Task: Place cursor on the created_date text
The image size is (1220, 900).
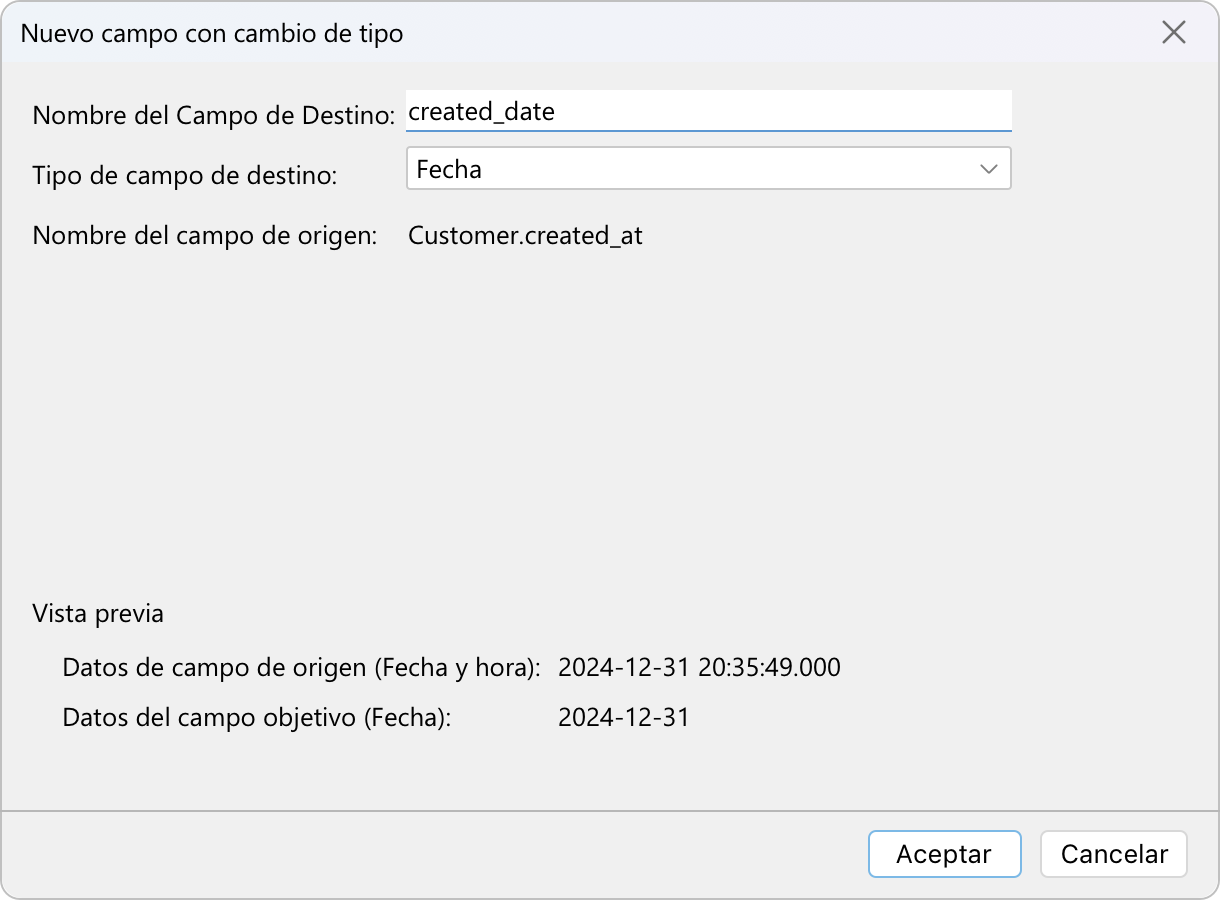Action: (481, 112)
